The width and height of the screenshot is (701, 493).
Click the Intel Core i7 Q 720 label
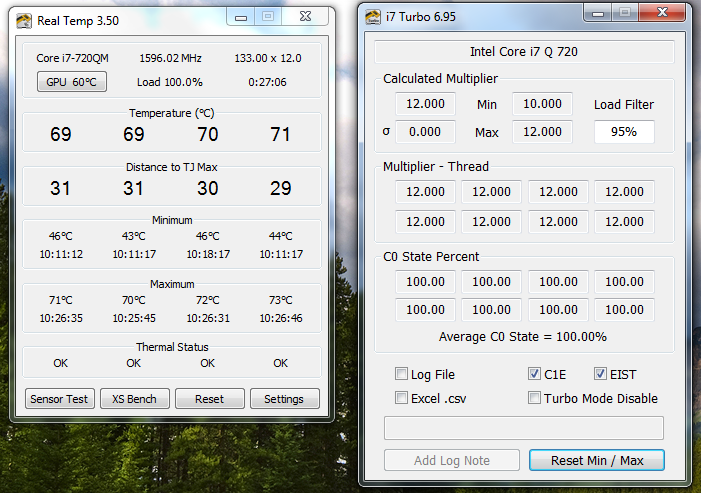pos(524,52)
